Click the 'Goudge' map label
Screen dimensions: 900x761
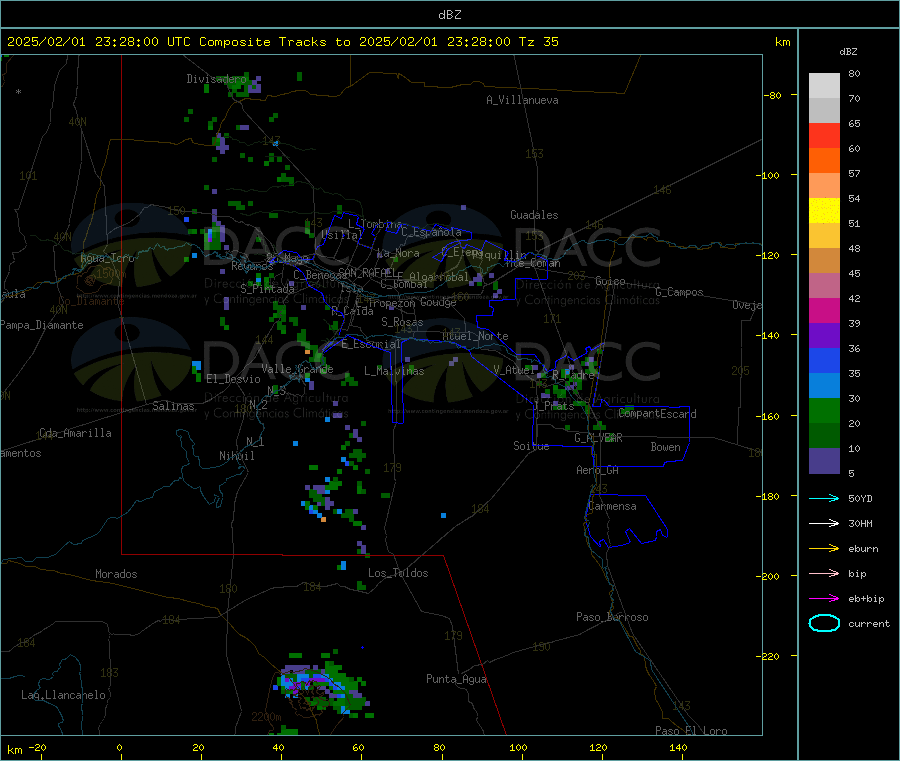click(438, 302)
